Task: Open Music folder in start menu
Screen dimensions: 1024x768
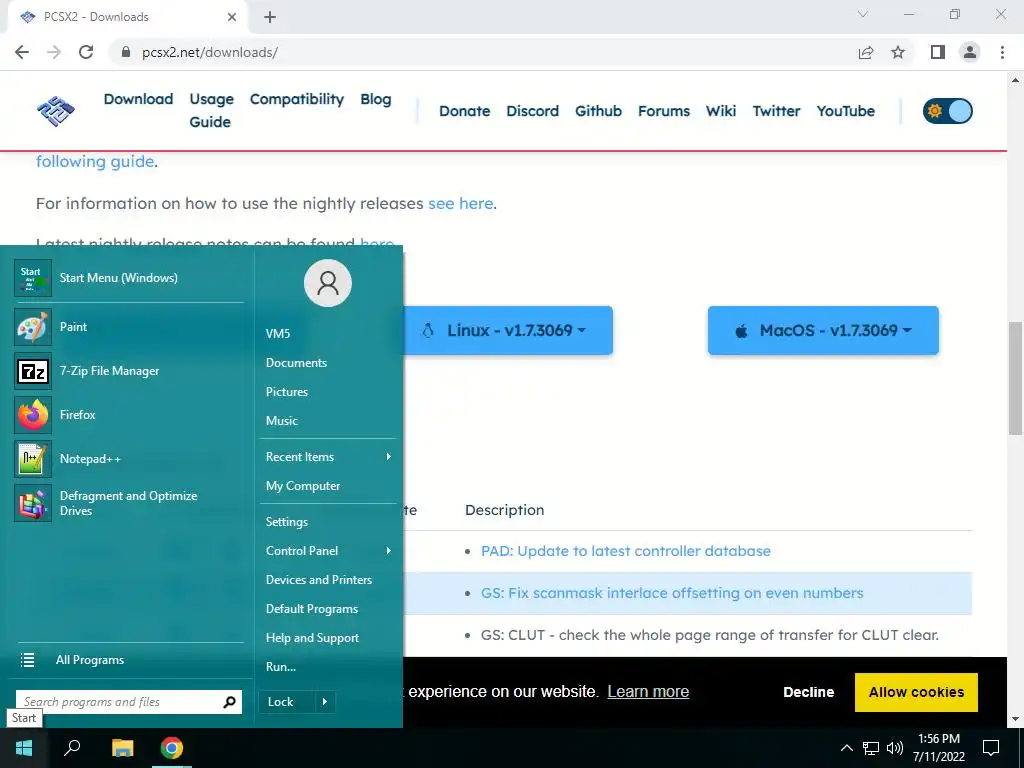Action: pos(282,421)
